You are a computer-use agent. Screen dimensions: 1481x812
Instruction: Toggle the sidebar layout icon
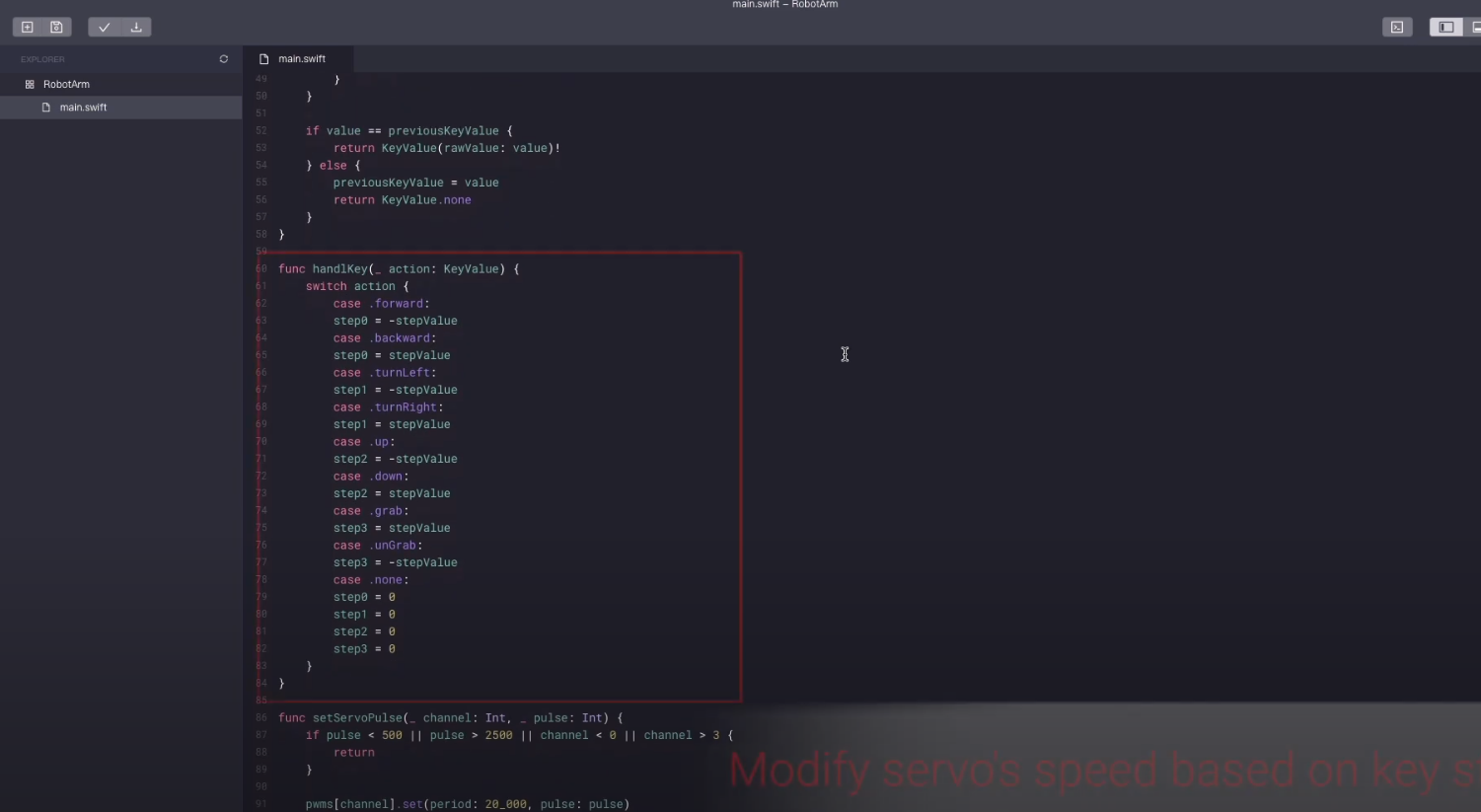pos(1445,28)
